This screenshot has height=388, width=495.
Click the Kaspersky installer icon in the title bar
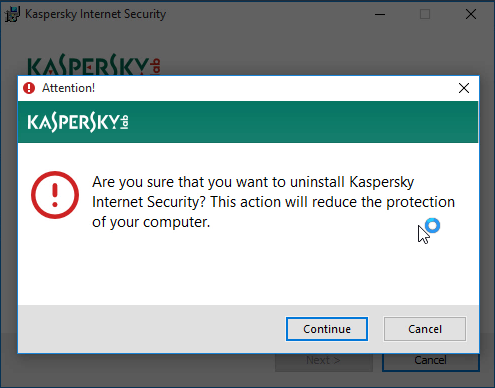[13, 14]
